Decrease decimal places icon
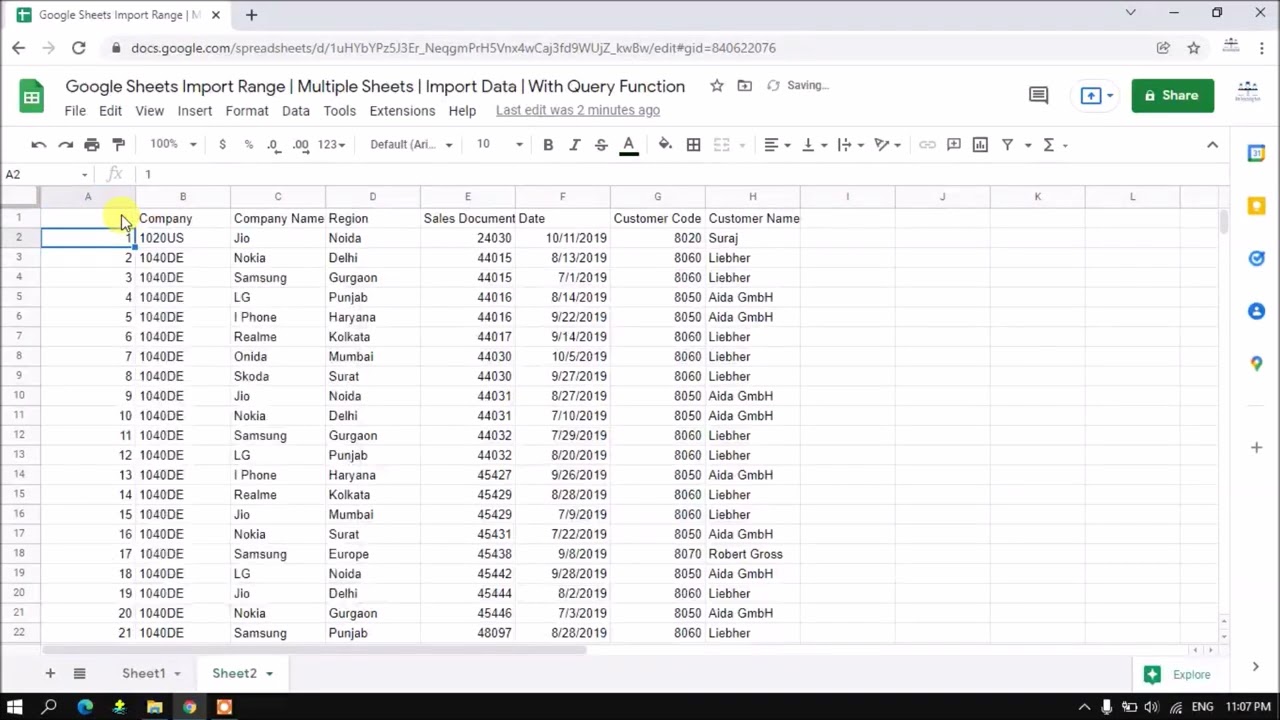Image resolution: width=1280 pixels, height=720 pixels. coord(273,145)
